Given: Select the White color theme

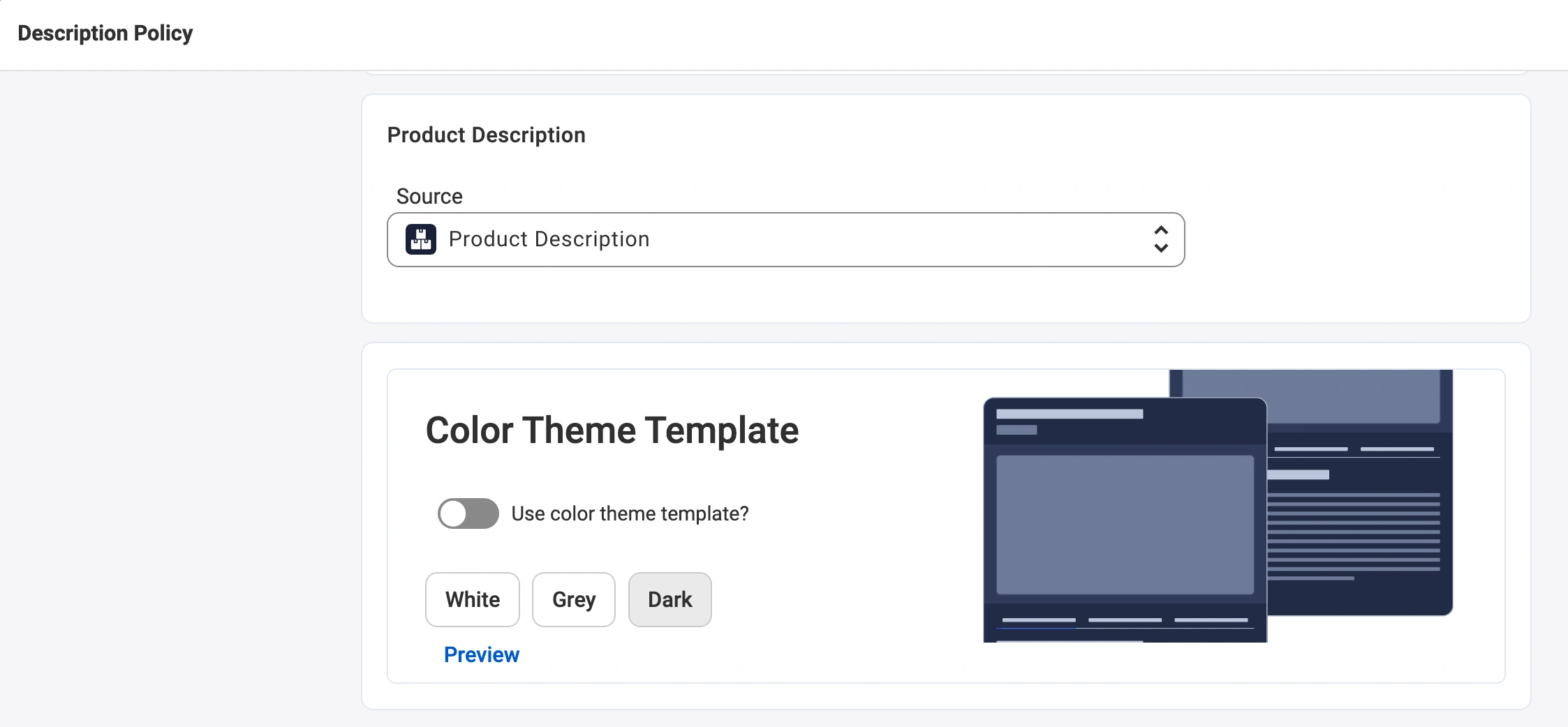Looking at the screenshot, I should tap(473, 599).
